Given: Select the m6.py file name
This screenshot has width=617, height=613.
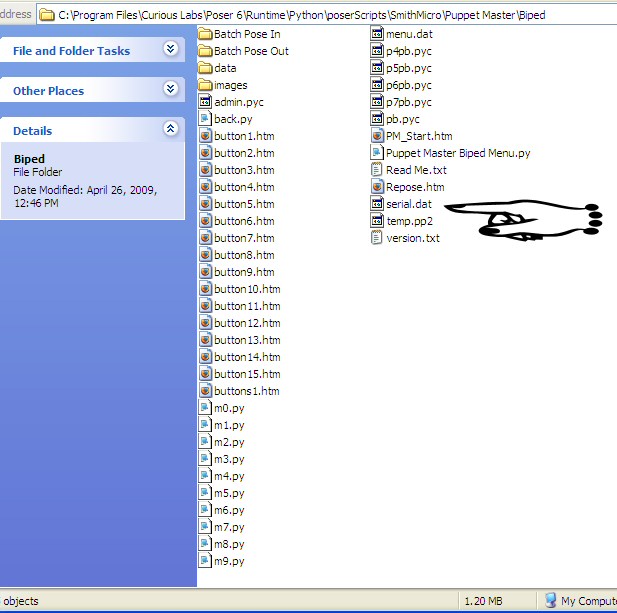Looking at the screenshot, I should coord(229,511).
